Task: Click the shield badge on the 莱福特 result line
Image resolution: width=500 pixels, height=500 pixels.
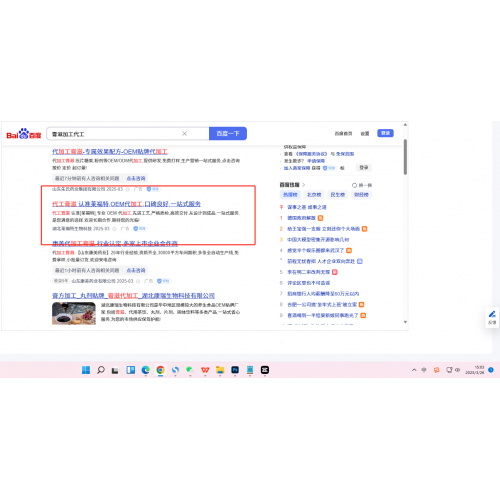Action: (x=140, y=229)
